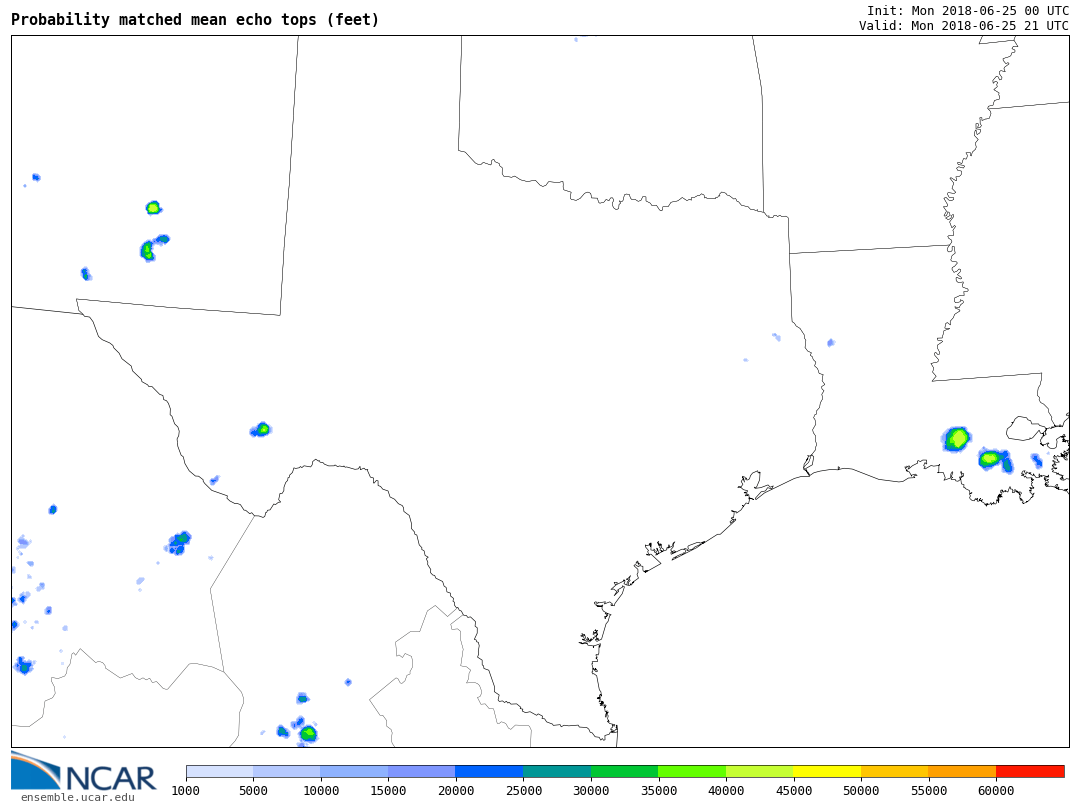Click the largest storm cell in southeast Louisiana

click(x=957, y=438)
